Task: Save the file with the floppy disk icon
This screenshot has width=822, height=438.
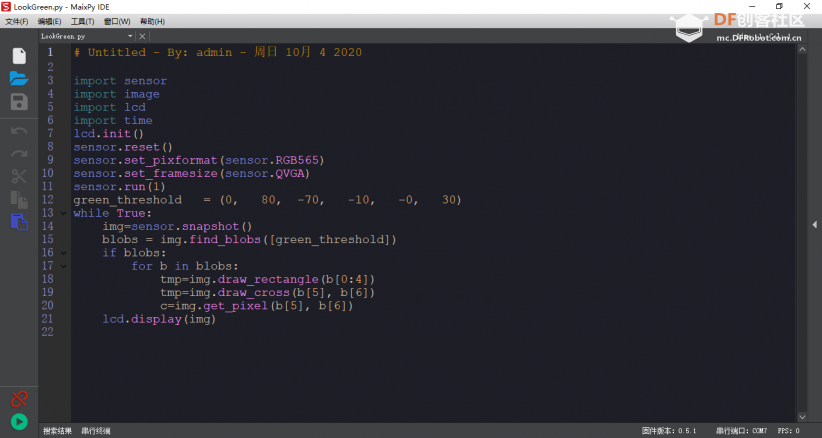Action: point(19,102)
